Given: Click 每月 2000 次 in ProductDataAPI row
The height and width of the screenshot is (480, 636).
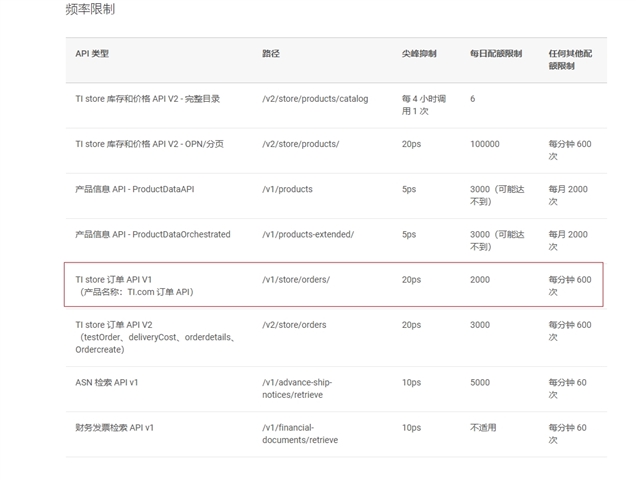Looking at the screenshot, I should [x=568, y=195].
